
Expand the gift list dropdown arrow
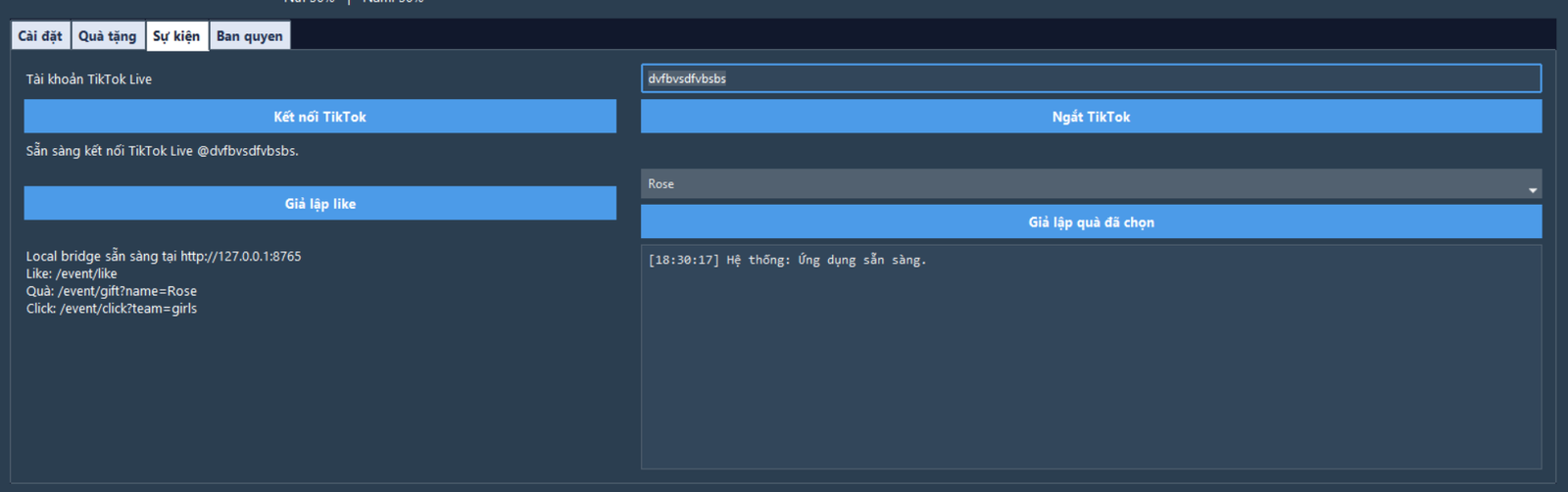1532,190
